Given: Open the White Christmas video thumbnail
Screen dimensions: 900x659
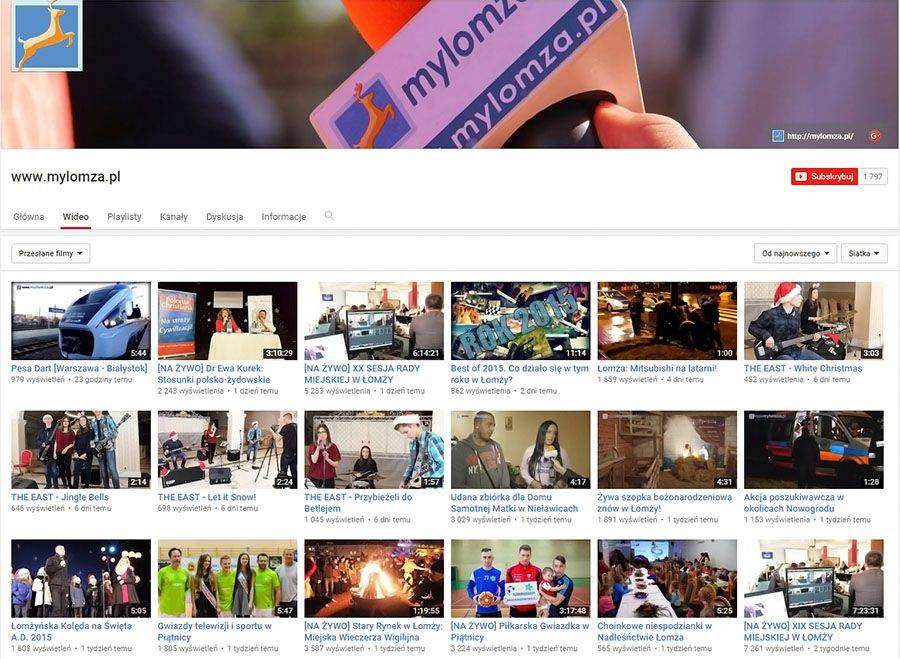Looking at the screenshot, I should (814, 321).
